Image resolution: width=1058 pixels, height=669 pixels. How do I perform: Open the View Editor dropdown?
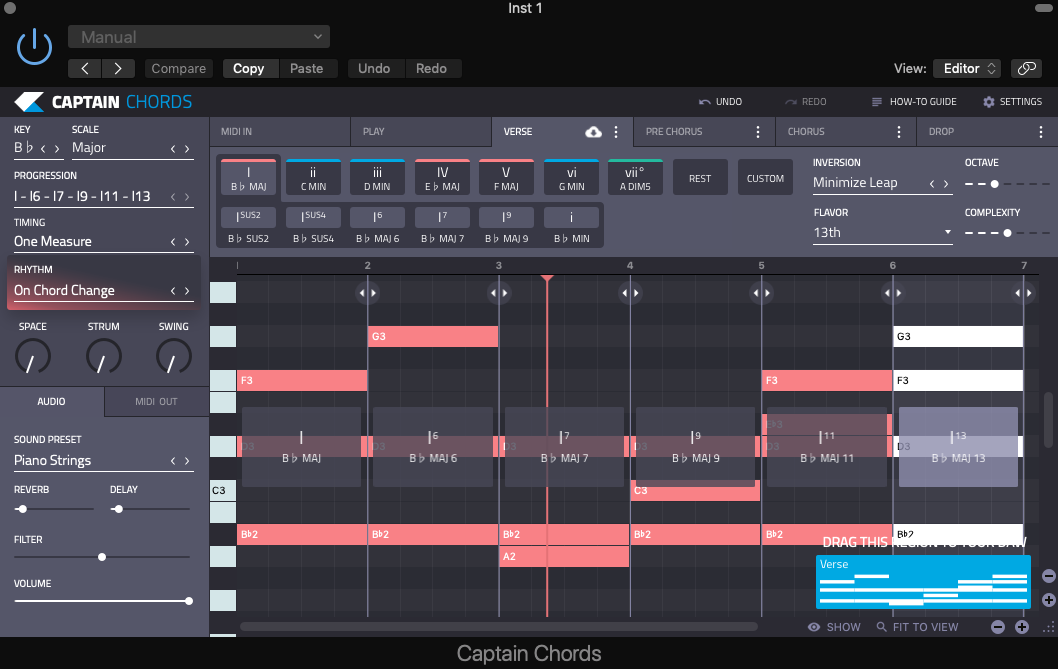pyautogui.click(x=968, y=68)
